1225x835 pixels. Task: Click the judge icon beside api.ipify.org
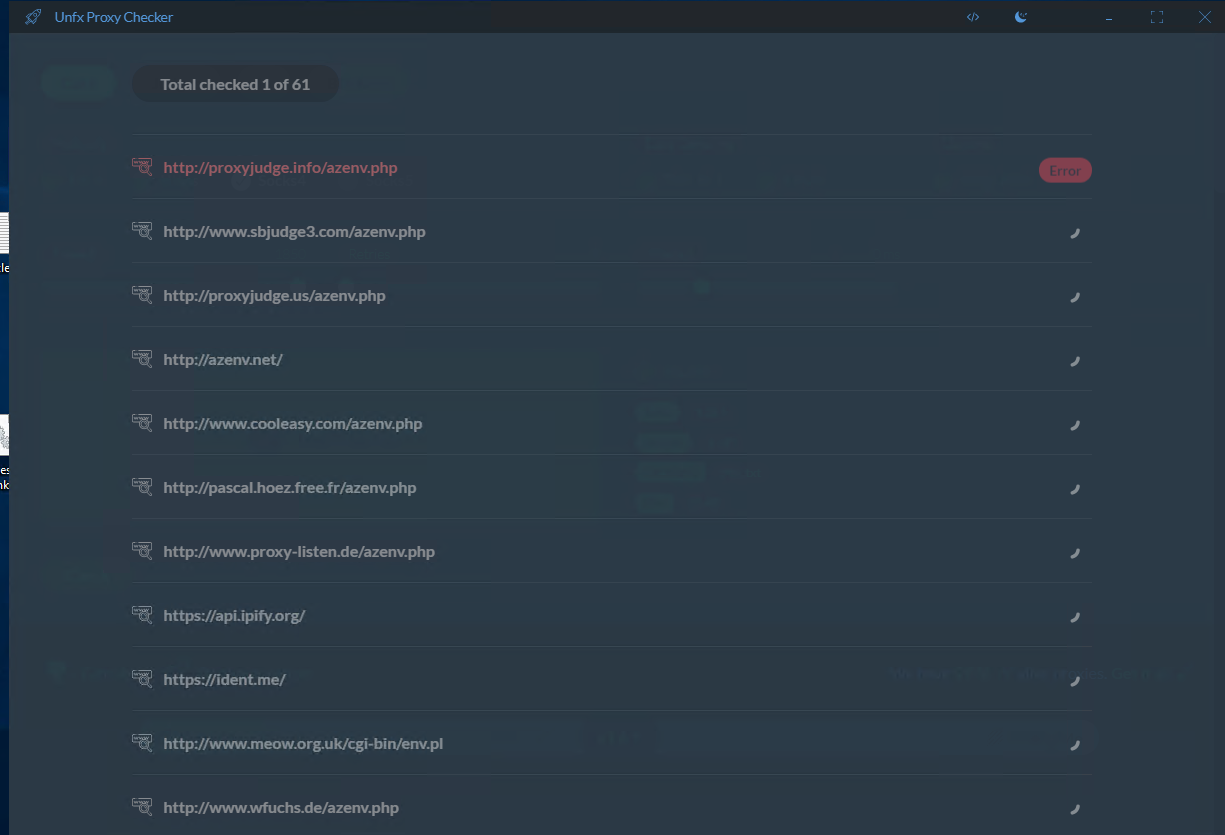pyautogui.click(x=142, y=615)
